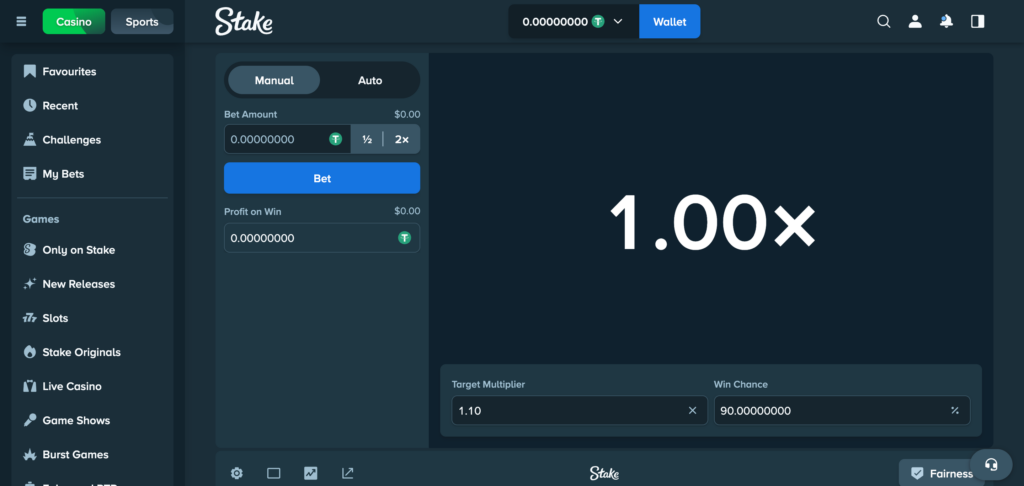Click the blue Bet button
This screenshot has width=1024, height=486.
click(322, 178)
